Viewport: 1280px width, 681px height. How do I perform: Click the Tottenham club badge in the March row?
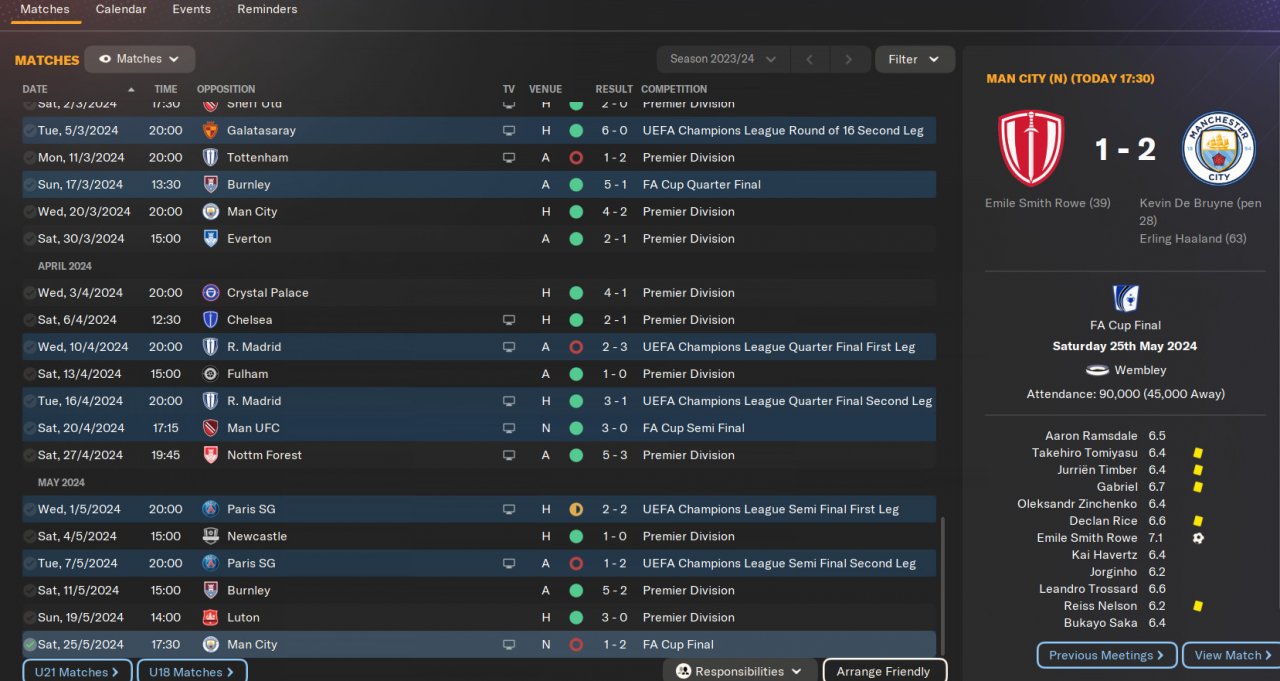tap(210, 157)
